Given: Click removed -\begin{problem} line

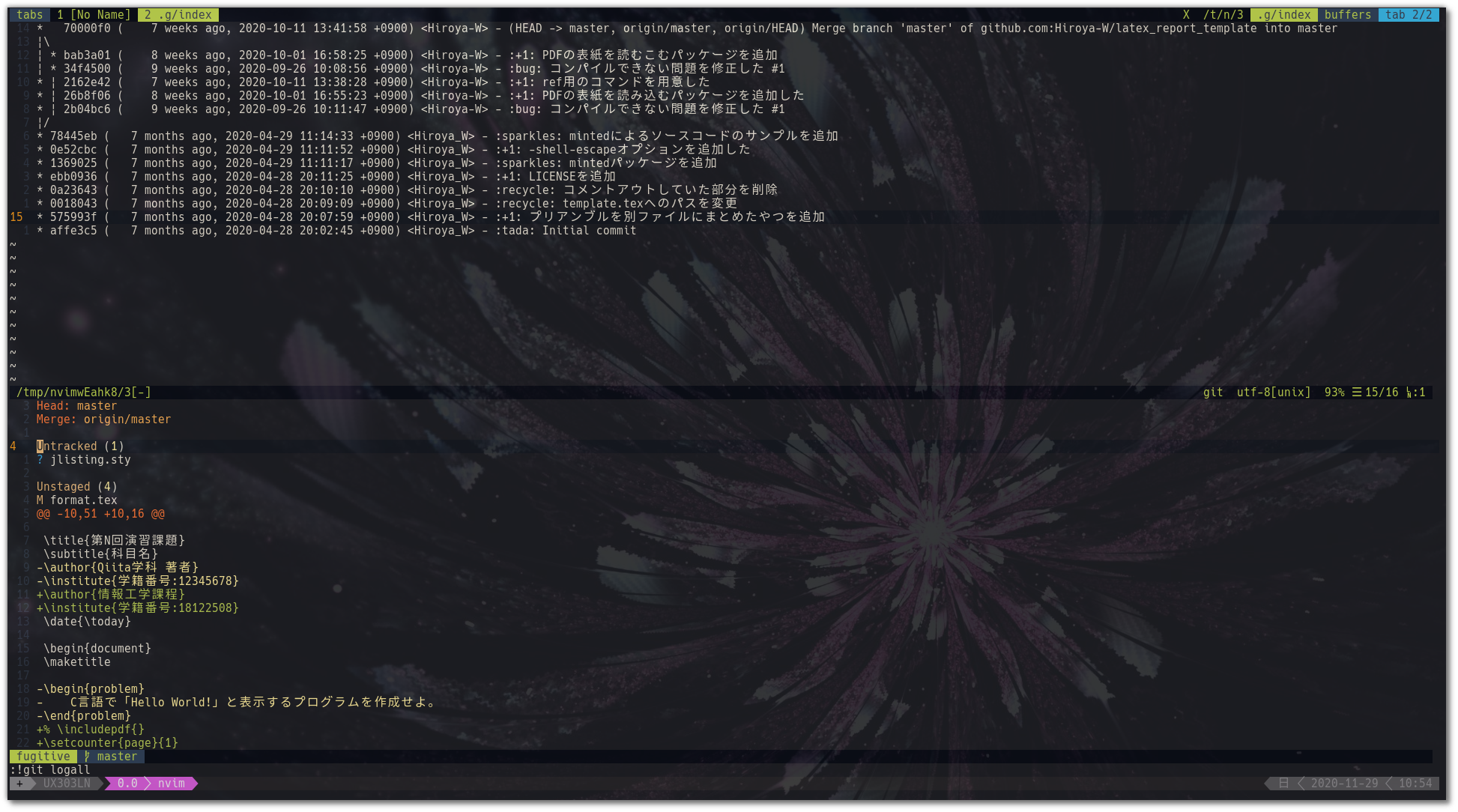Looking at the screenshot, I should pos(90,689).
